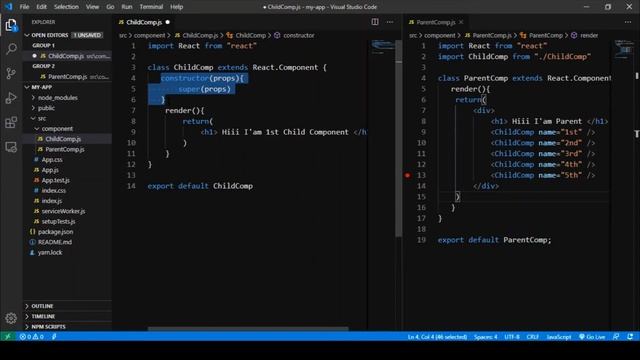Change the CRLF end of line sequence

(533, 337)
